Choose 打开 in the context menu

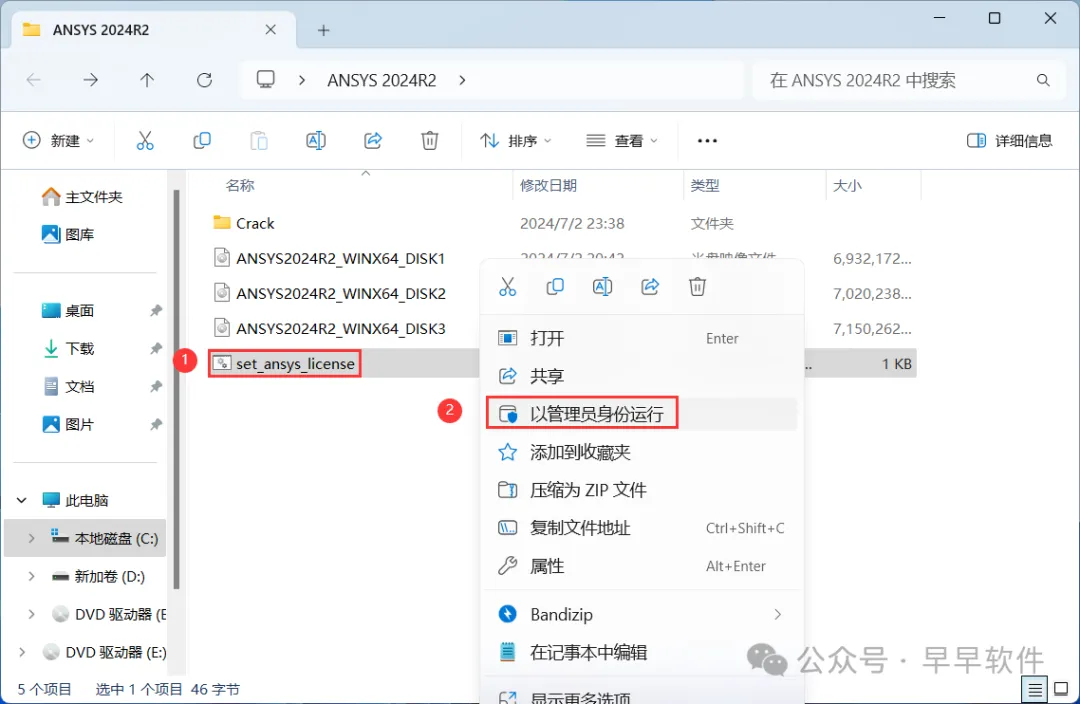tap(642, 338)
